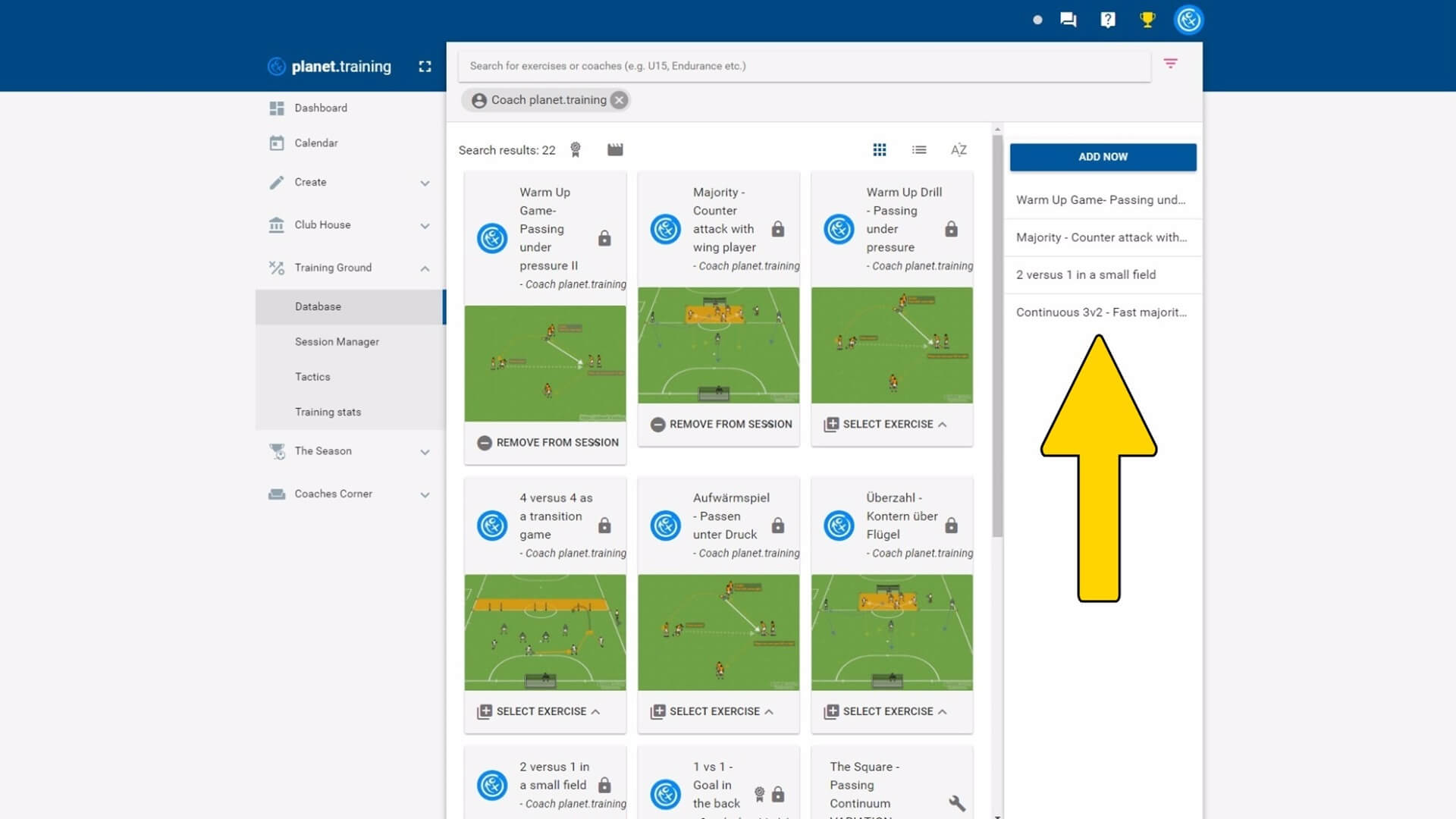
Task: Sort exercises alphabetically with AZ icon
Action: tap(959, 150)
